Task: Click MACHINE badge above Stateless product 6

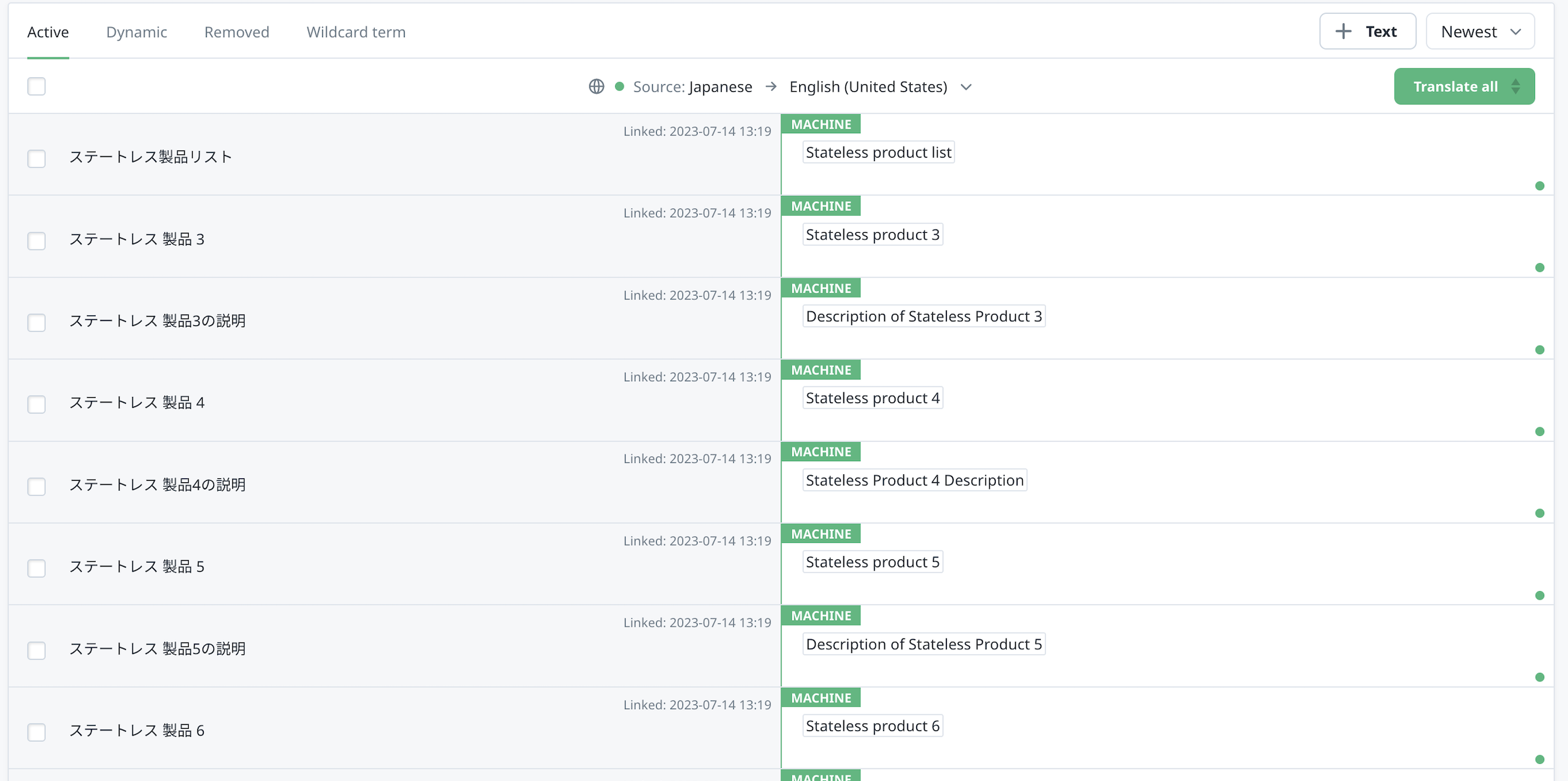Action: click(x=821, y=697)
